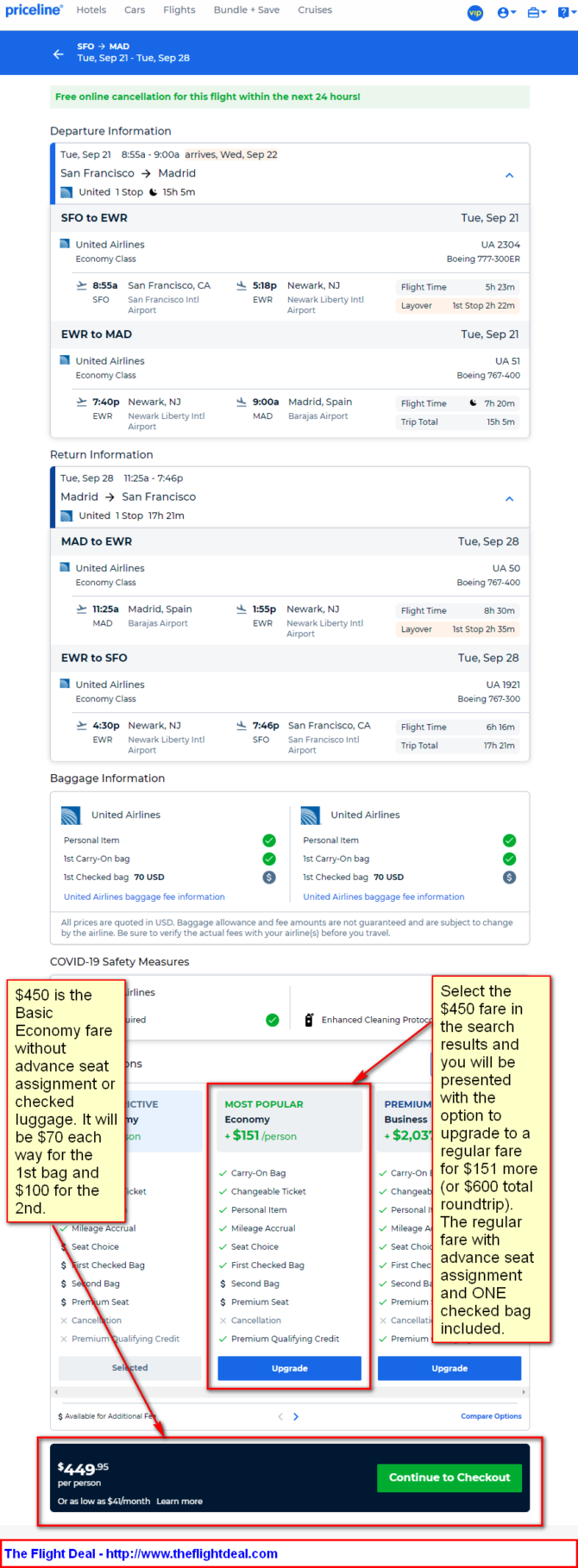
Task: Click the left United Airlines baggage logo
Action: point(72,815)
